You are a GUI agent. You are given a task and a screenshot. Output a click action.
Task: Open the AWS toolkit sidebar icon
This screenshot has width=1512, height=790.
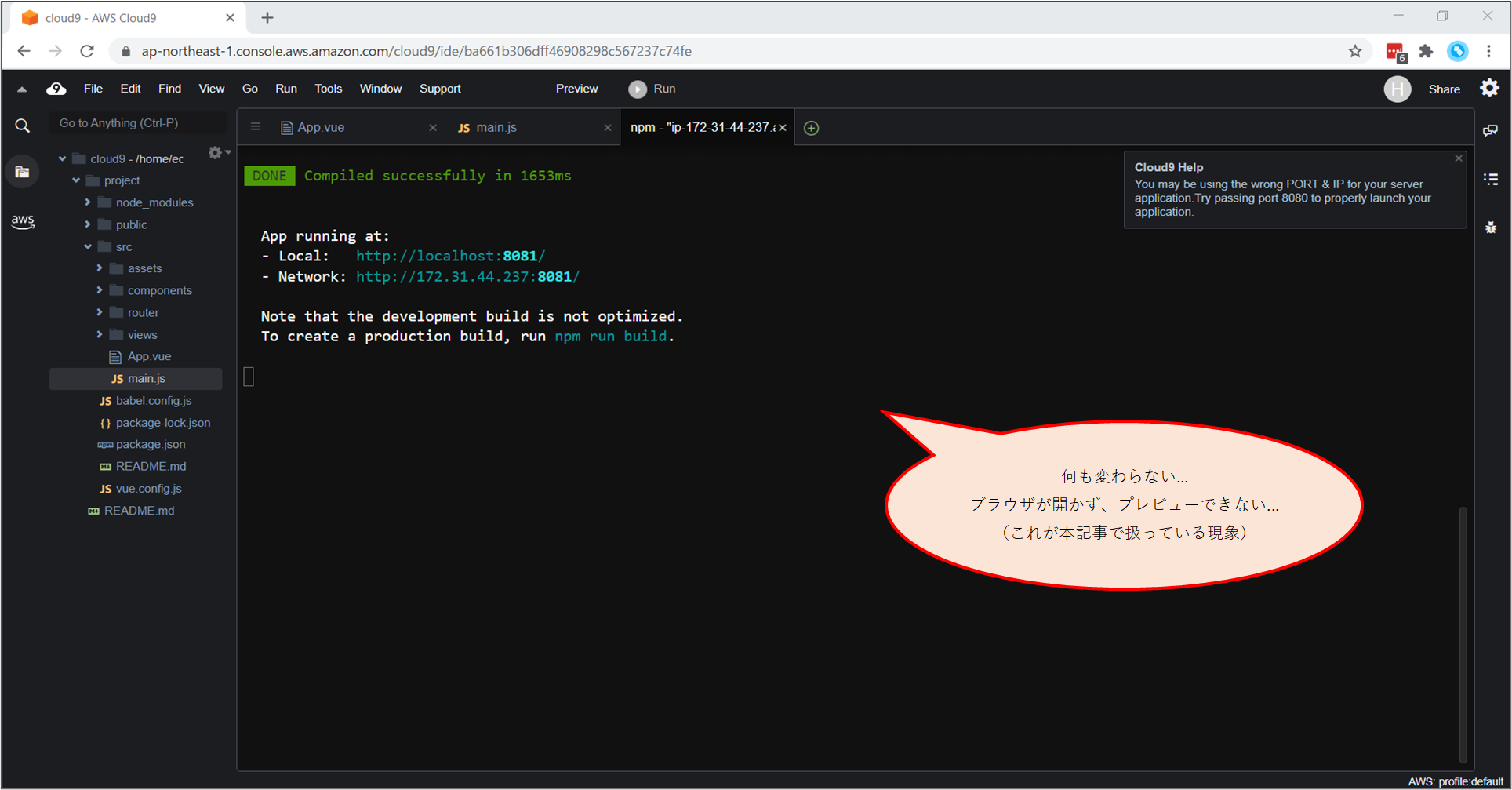coord(23,221)
